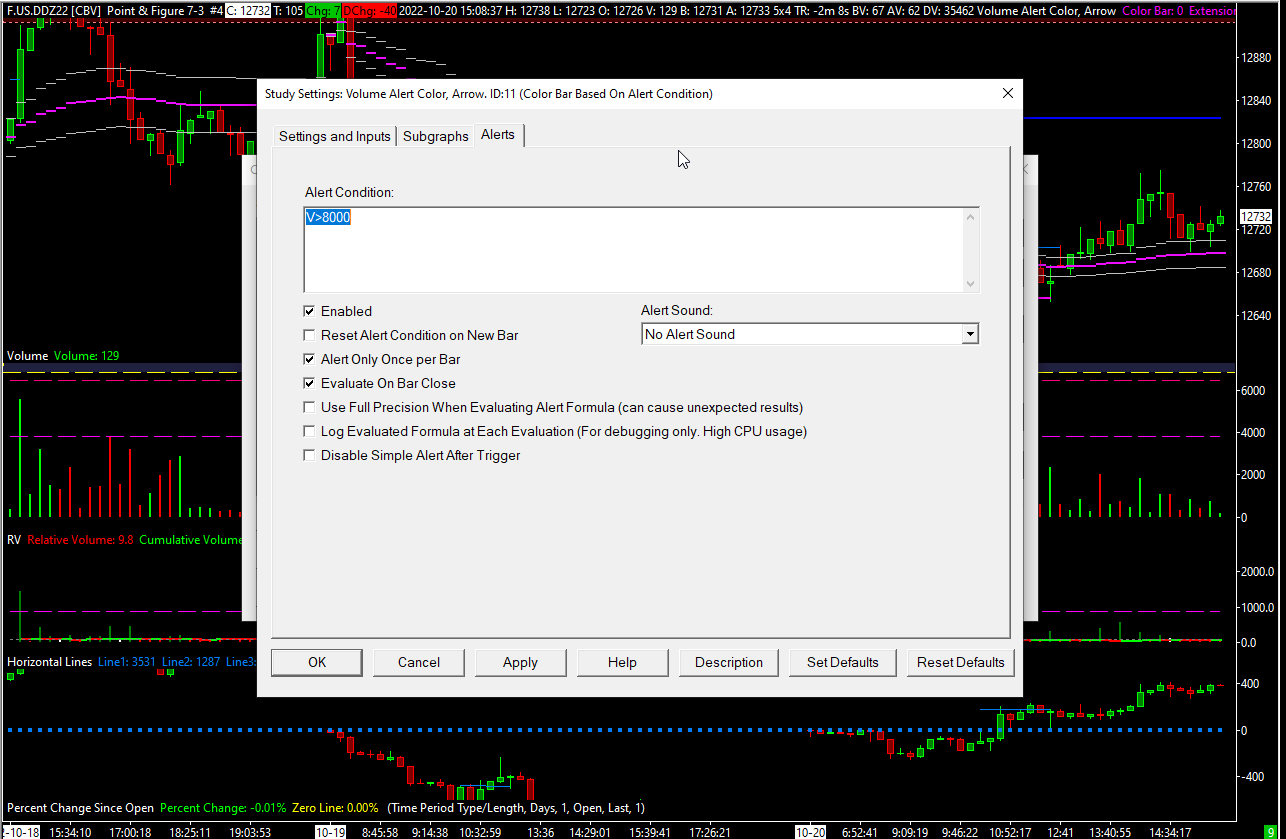
Task: Toggle Evaluate On Bar Close checkbox
Action: coord(310,383)
